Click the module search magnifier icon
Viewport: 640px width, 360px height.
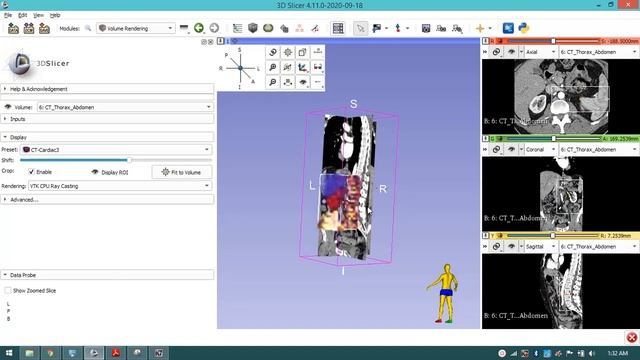point(88,28)
